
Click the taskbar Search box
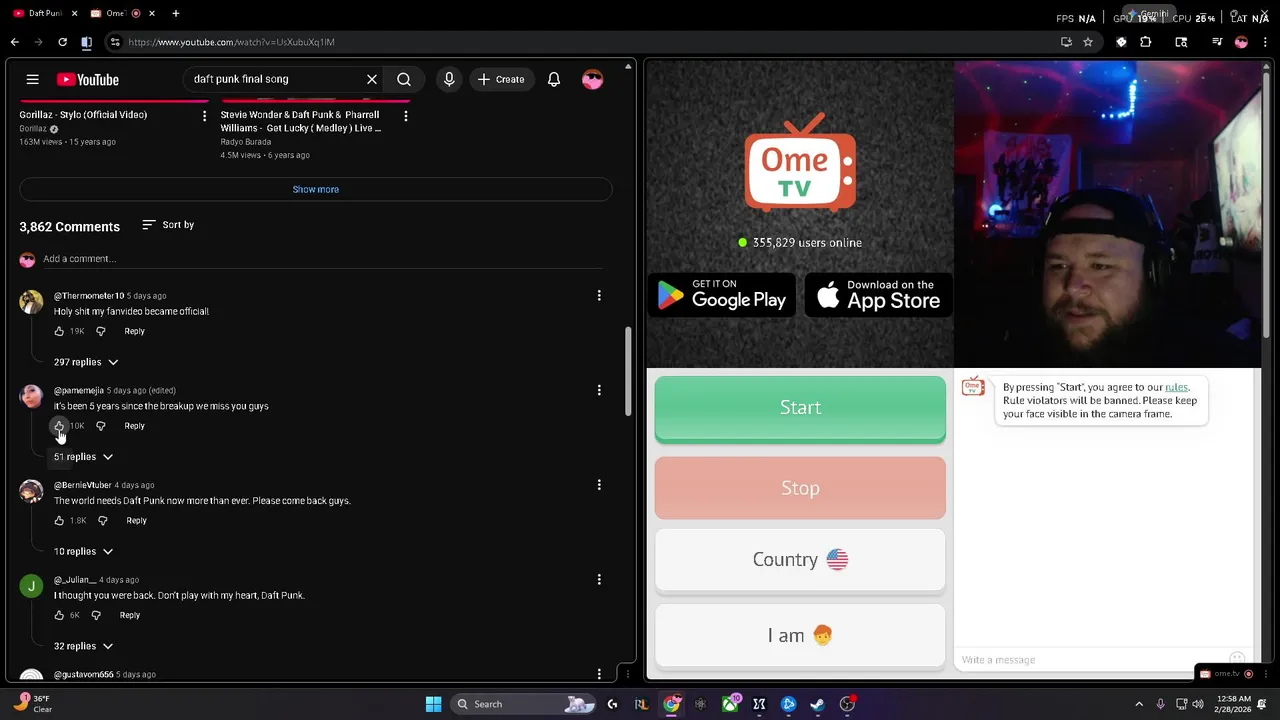[x=525, y=704]
